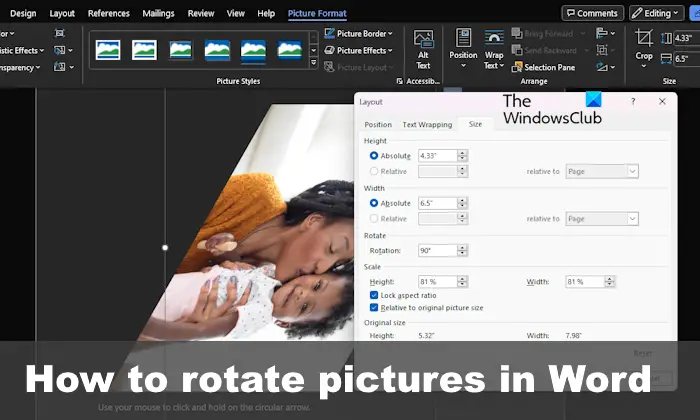This screenshot has width=700, height=420.
Task: Select the Absolute width radio button
Action: pyautogui.click(x=374, y=203)
